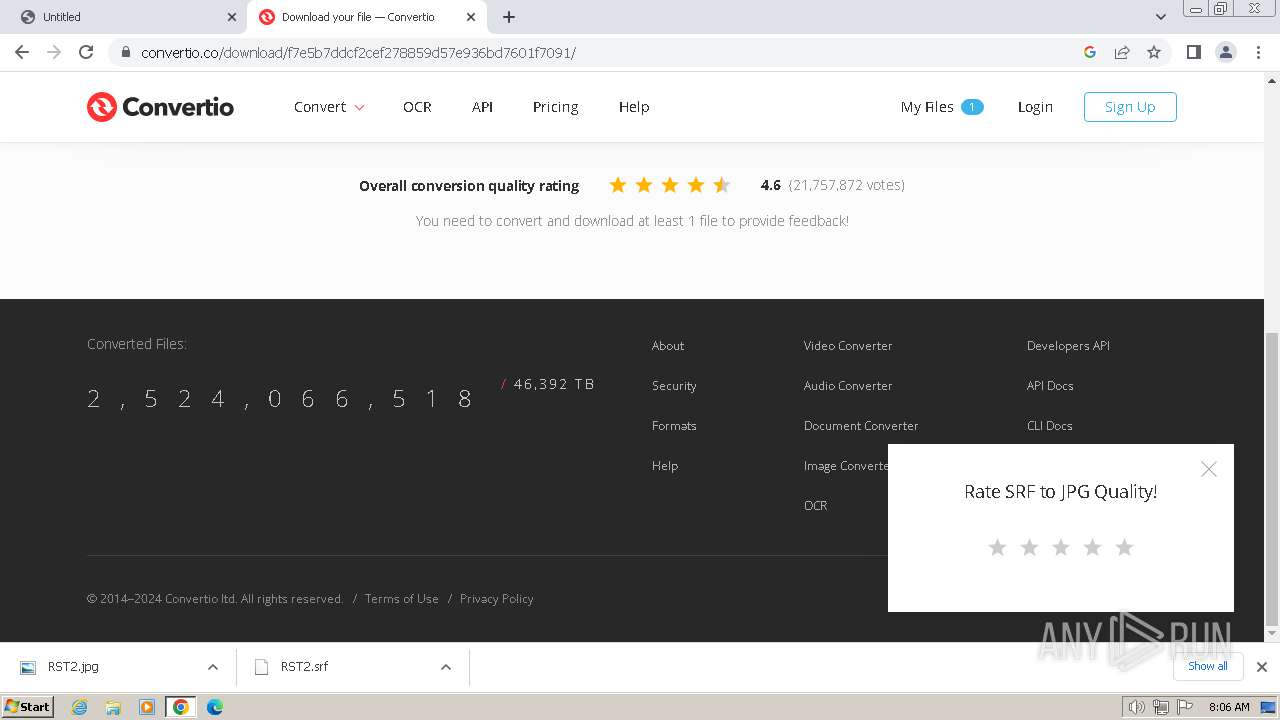Open My Files list

[x=942, y=107]
